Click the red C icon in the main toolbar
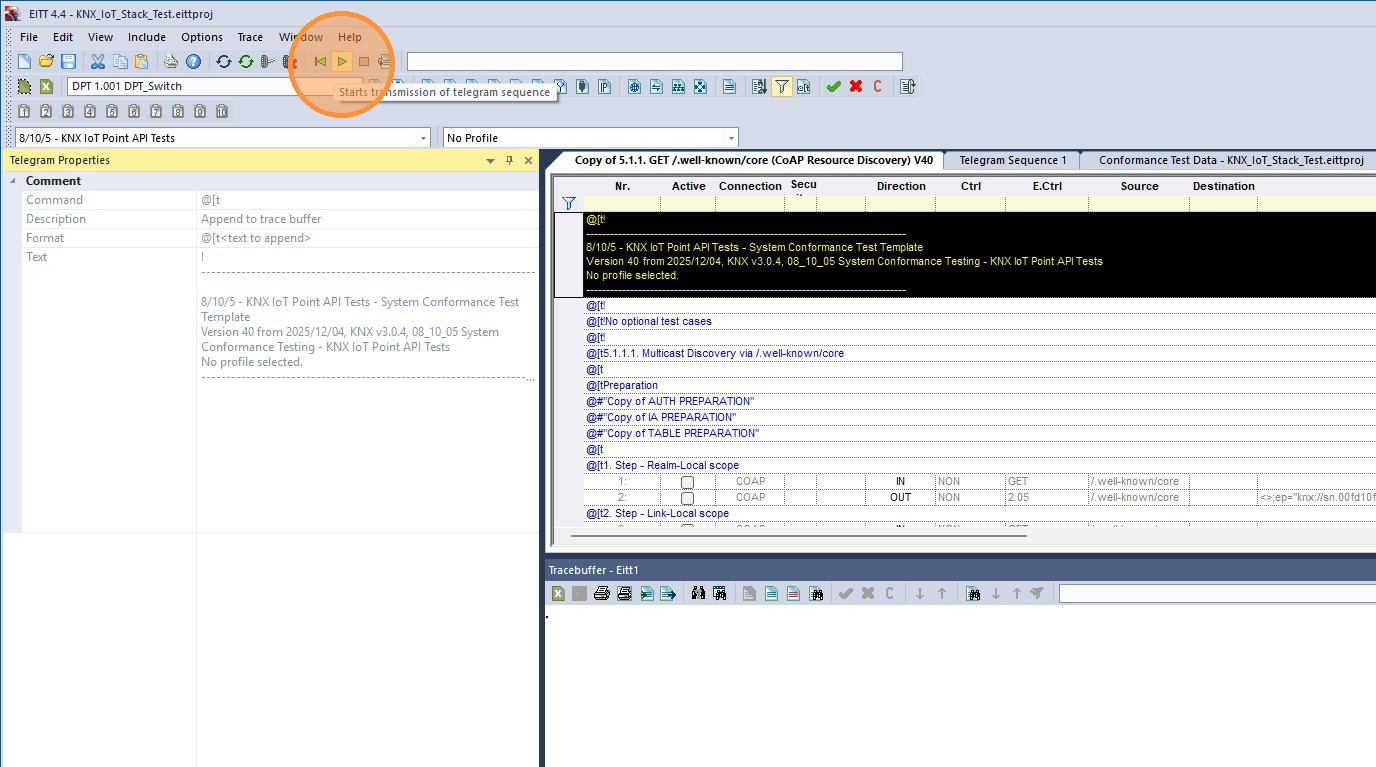The width and height of the screenshot is (1376, 767). pos(877,87)
